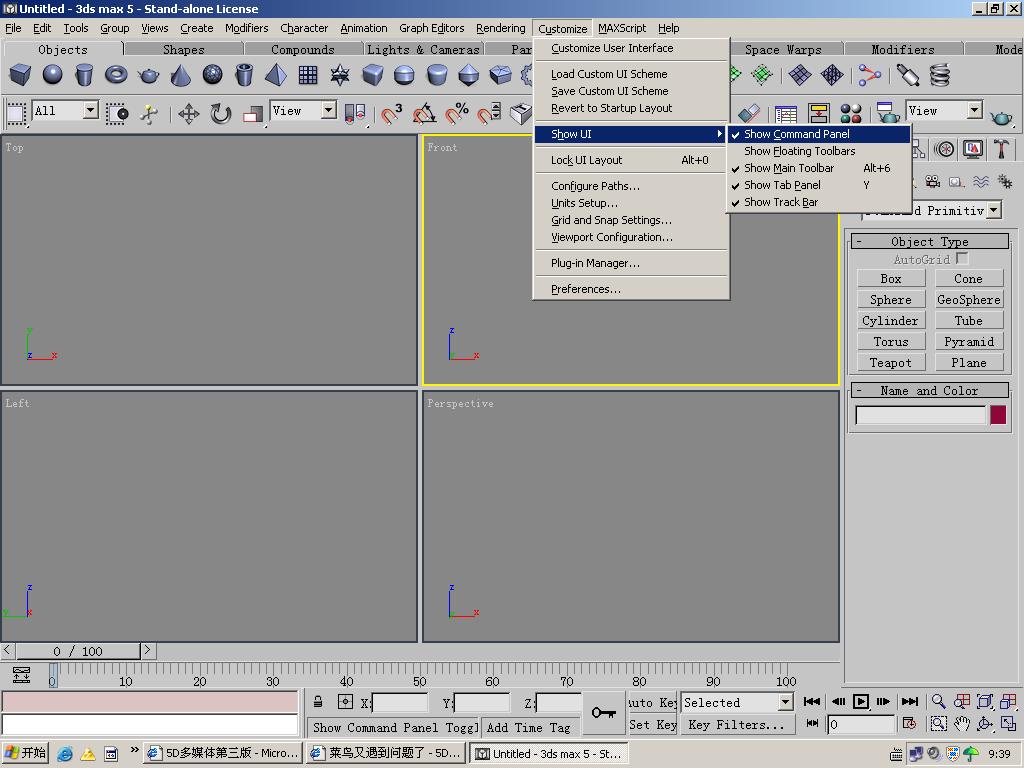Click the Tube button in Object Type
The image size is (1024, 768).
coord(969,321)
